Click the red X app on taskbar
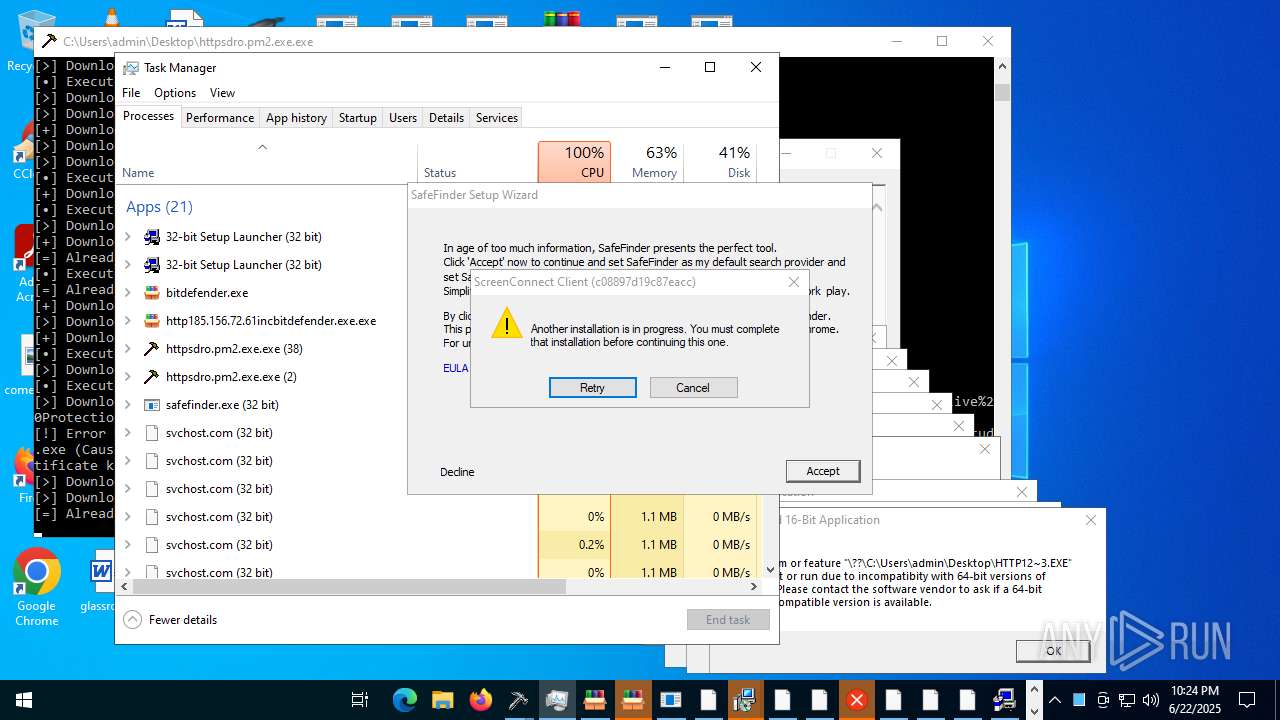 pos(856,700)
